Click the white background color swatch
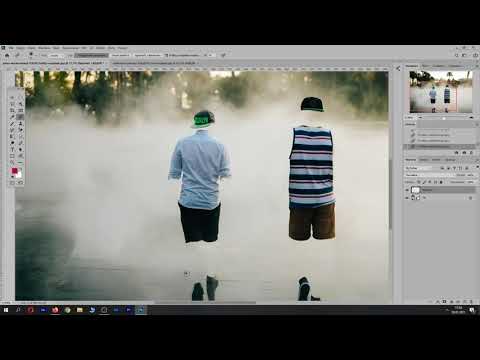Screen dimensions: 480x360 click(x=19, y=174)
